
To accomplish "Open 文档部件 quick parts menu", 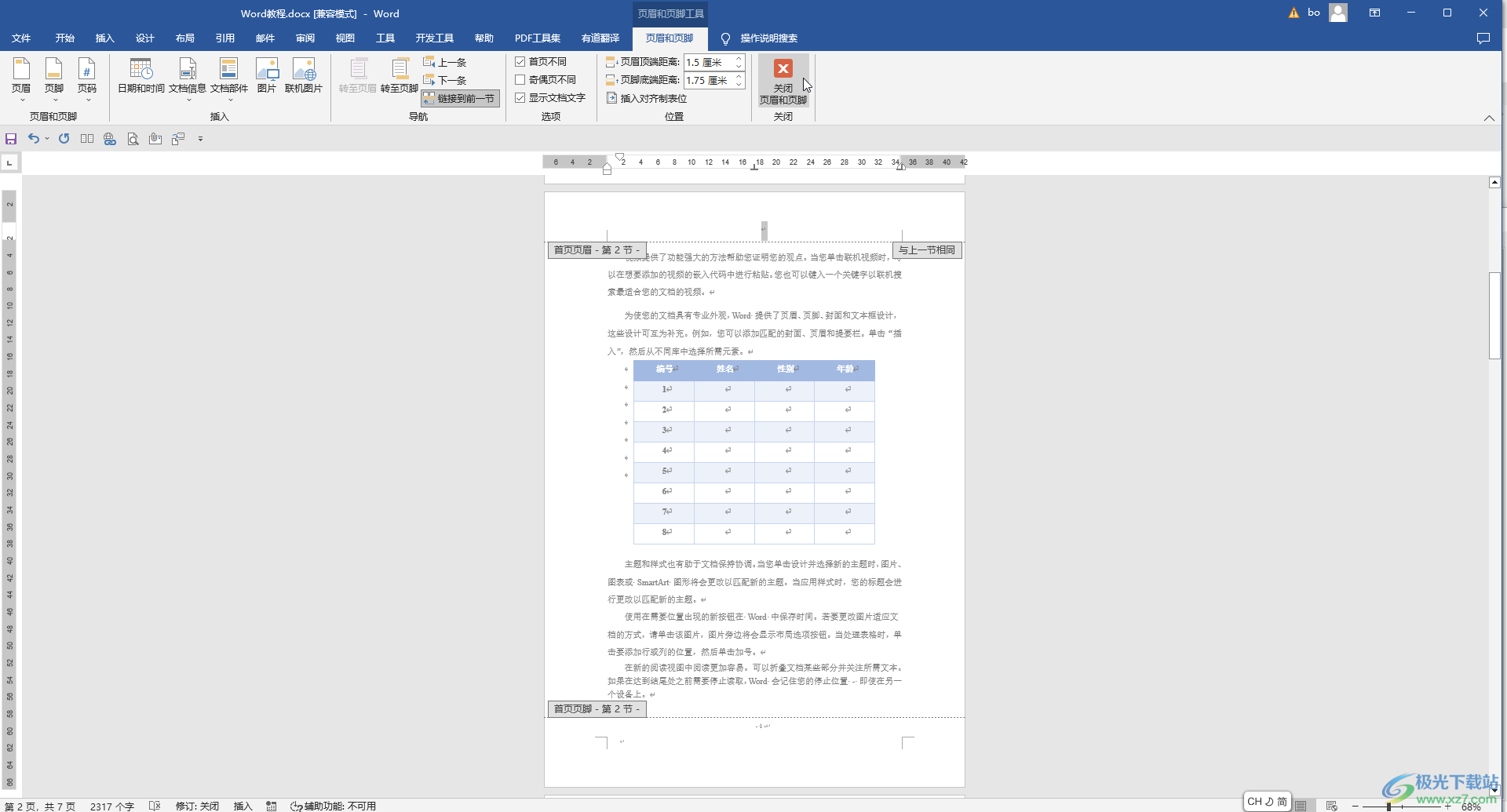I will click(x=229, y=79).
